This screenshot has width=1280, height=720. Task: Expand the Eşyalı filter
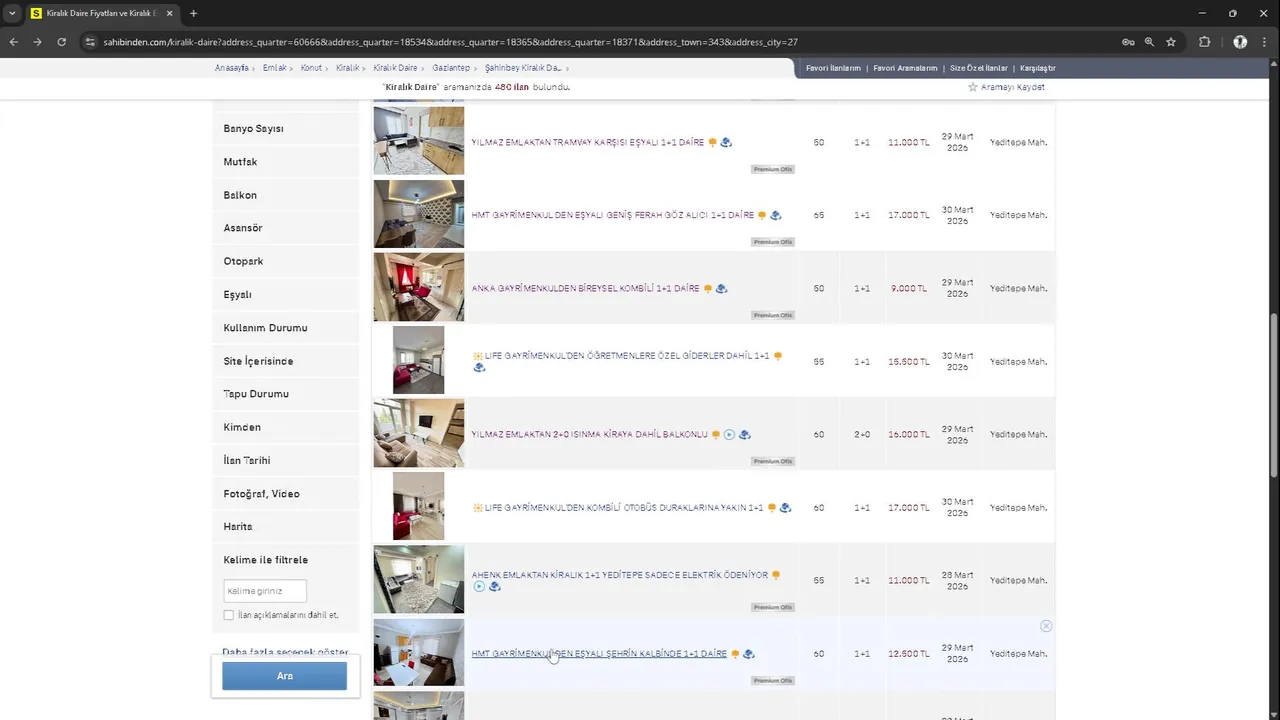[286, 295]
